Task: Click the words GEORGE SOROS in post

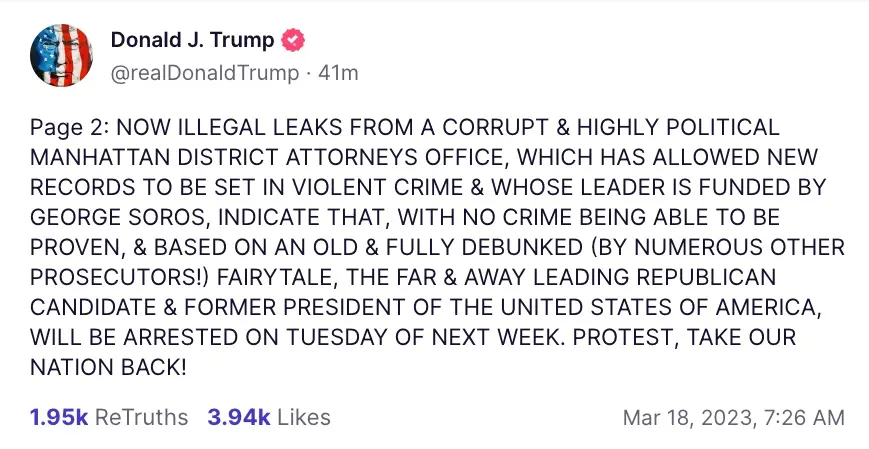Action: 120,217
